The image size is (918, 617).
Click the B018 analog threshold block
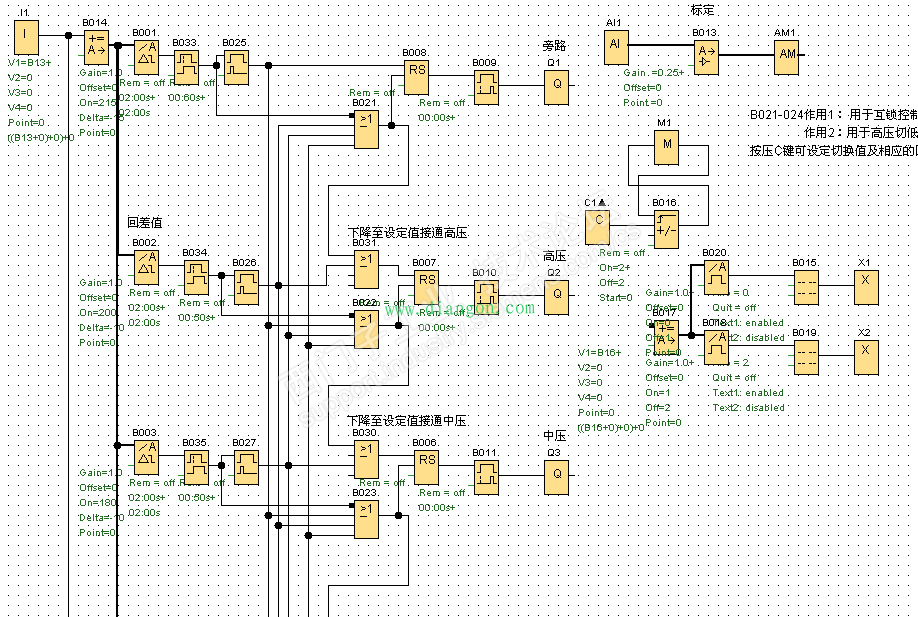pos(717,347)
